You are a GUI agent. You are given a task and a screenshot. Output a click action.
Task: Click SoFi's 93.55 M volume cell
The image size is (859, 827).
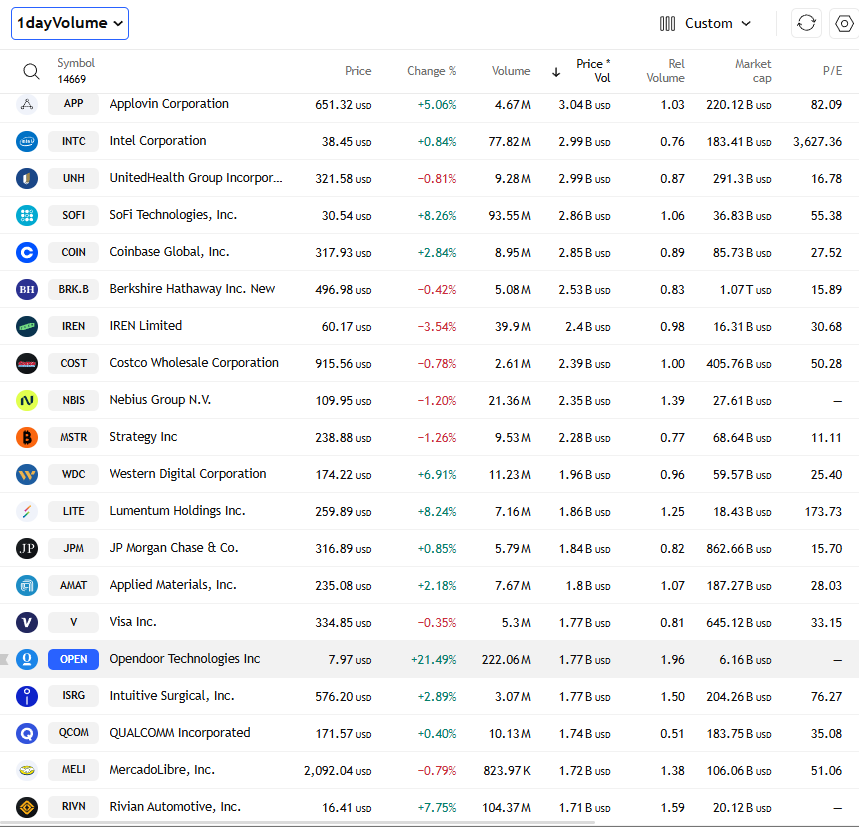(x=509, y=216)
